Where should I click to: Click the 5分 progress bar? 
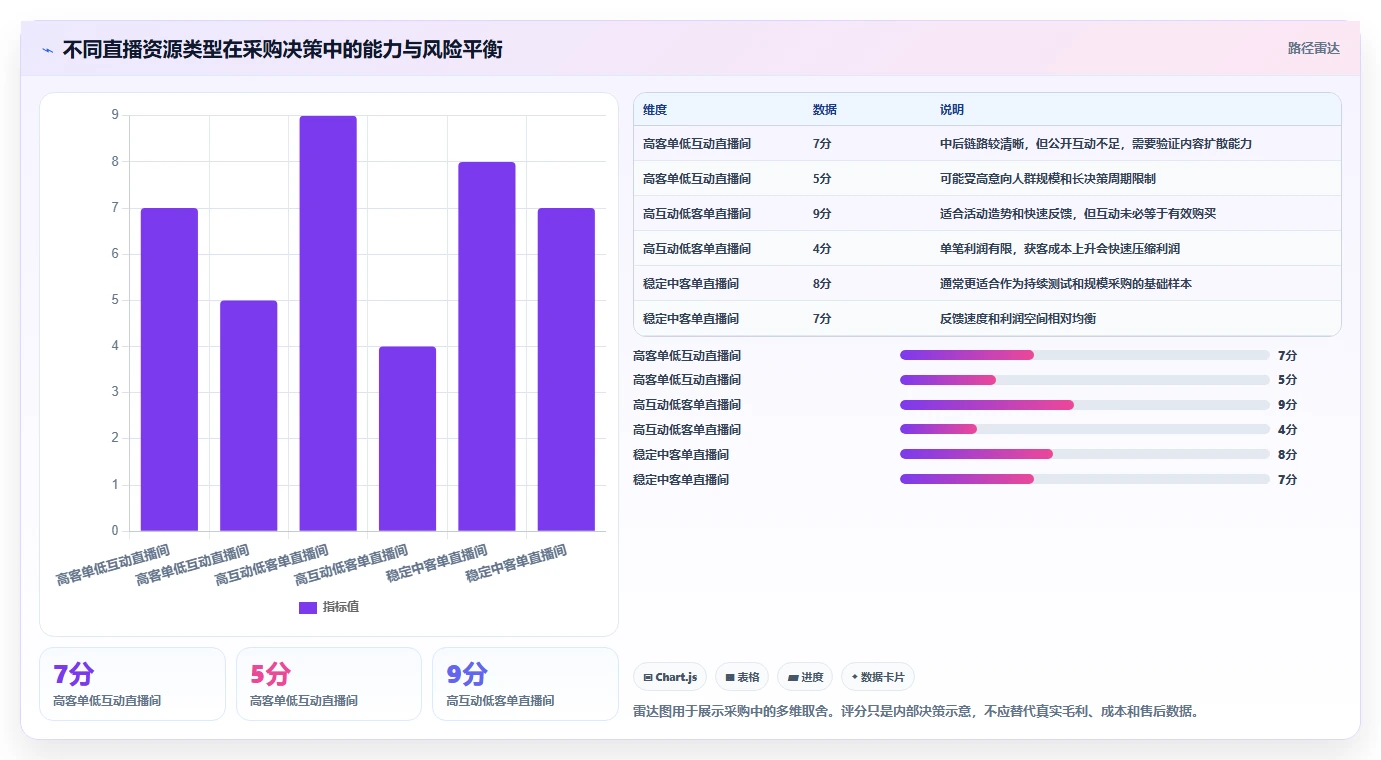click(1085, 380)
